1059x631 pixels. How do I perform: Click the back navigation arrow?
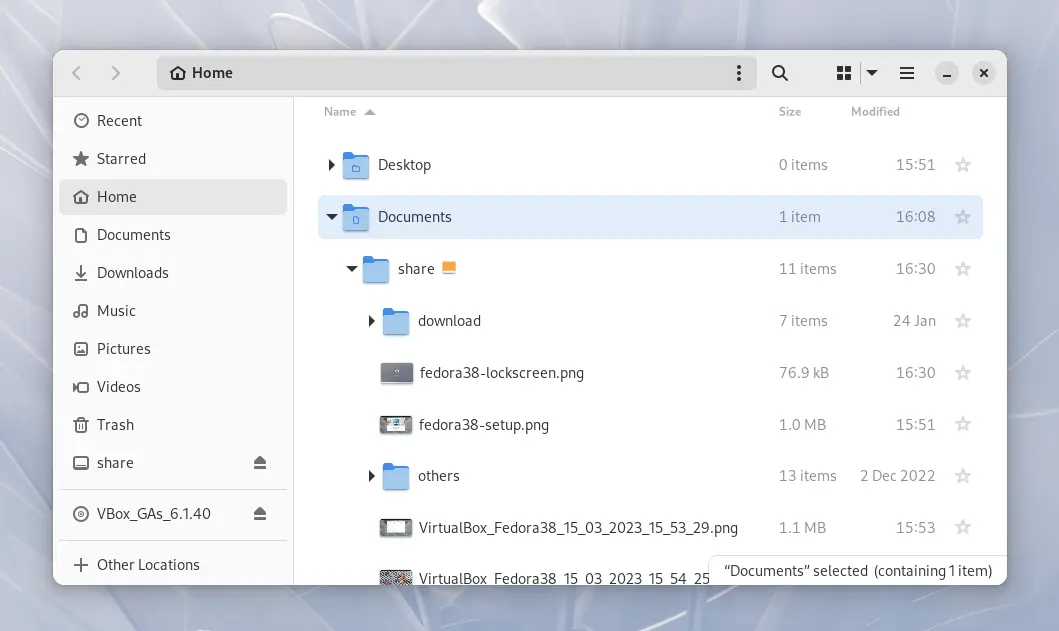77,73
